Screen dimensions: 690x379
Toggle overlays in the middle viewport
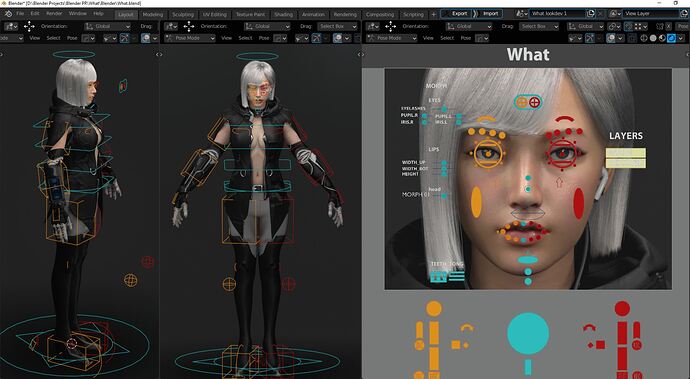pyautogui.click(x=337, y=38)
